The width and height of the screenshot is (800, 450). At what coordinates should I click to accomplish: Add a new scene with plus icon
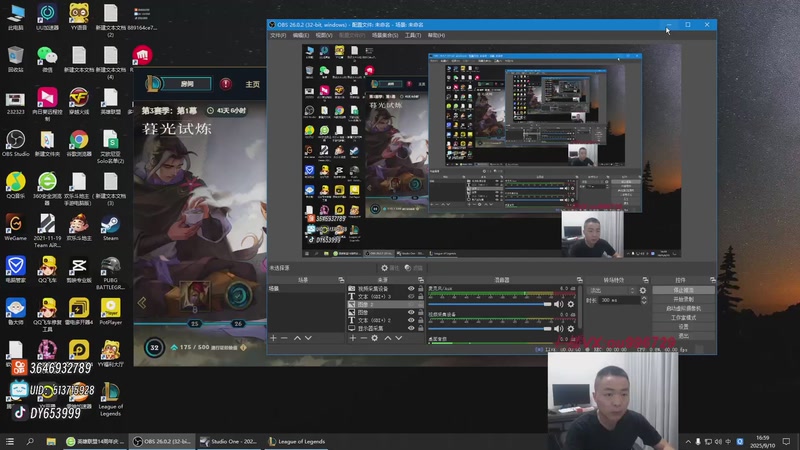pos(273,338)
